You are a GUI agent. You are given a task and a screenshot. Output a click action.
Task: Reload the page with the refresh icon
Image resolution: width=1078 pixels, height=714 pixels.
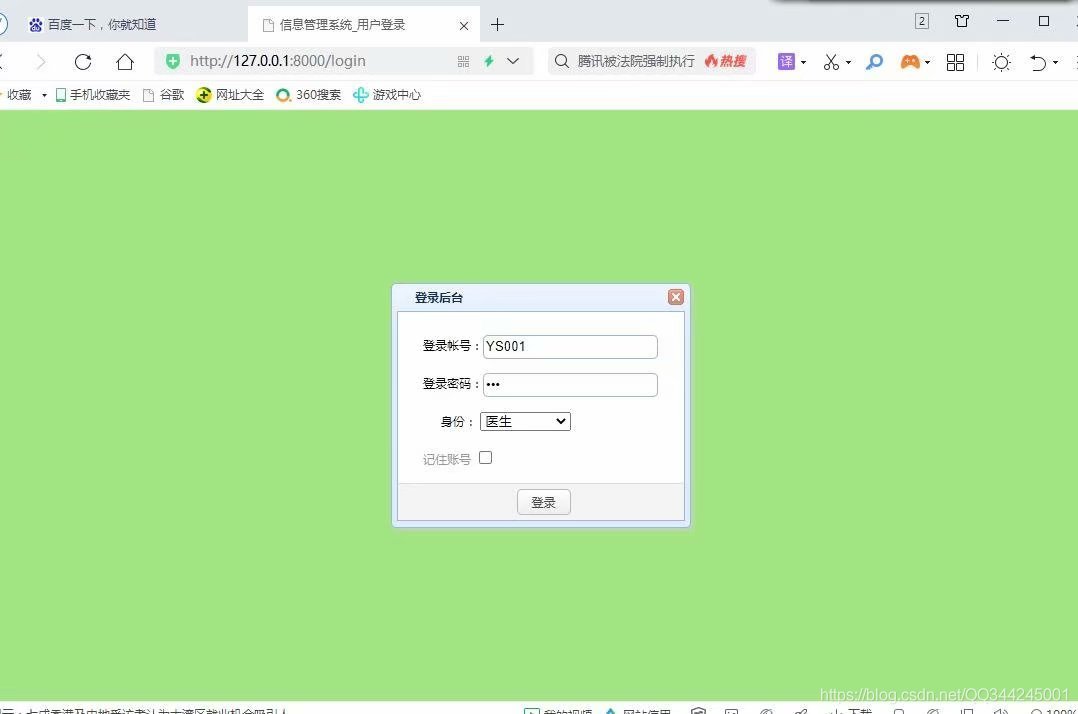click(83, 62)
